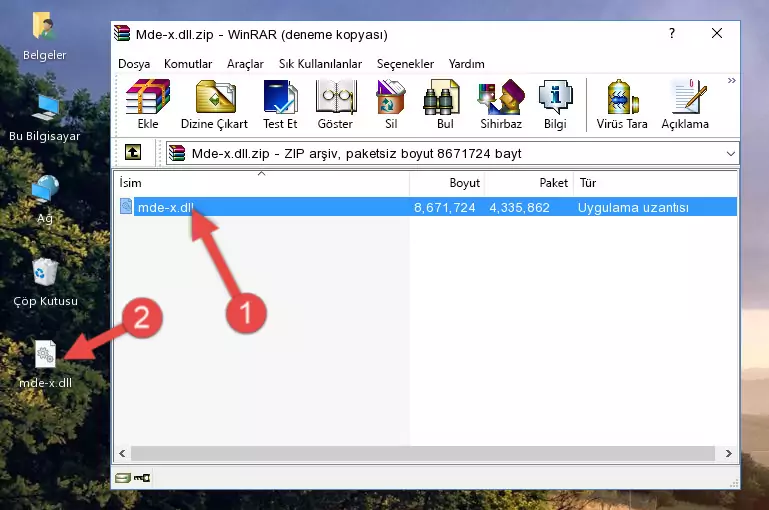The height and width of the screenshot is (510, 769).
Task: Open the Yardım menu
Action: click(x=466, y=64)
